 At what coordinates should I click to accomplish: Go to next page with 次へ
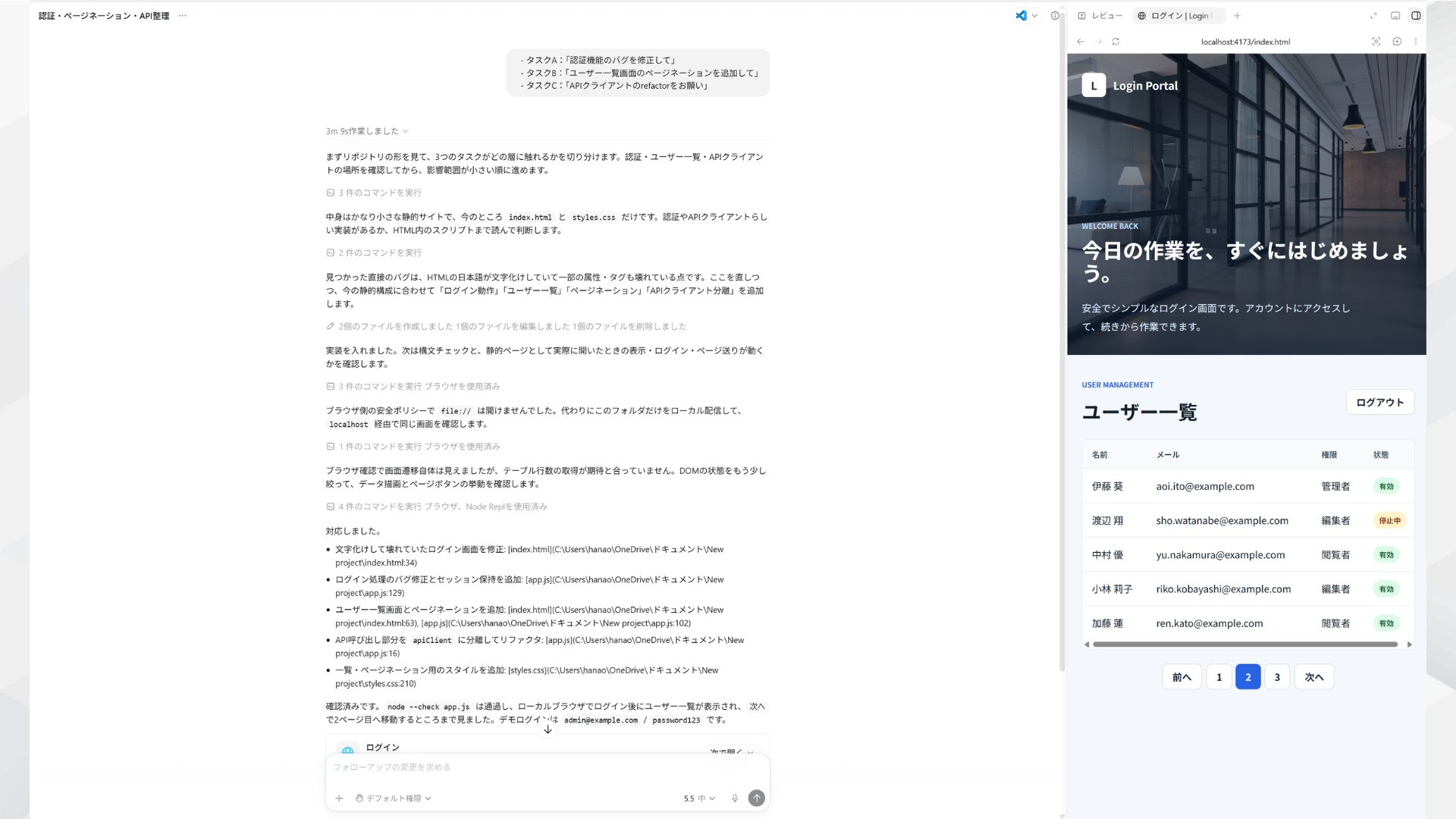(1314, 677)
